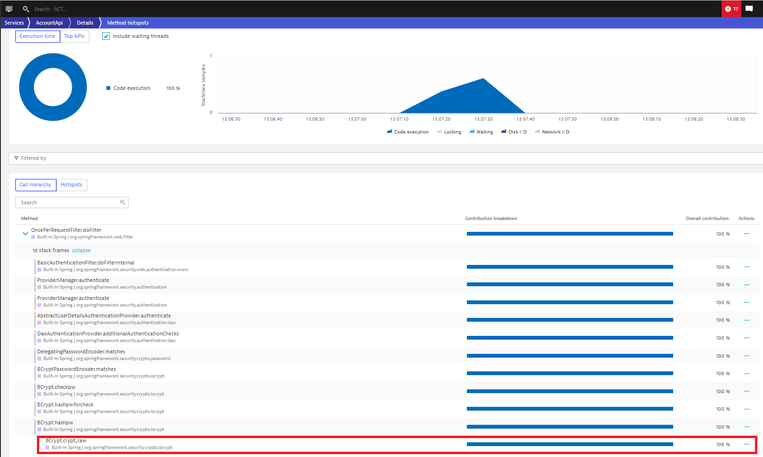Toggle Include waiting threads checkbox
The image size is (763, 457).
(107, 36)
